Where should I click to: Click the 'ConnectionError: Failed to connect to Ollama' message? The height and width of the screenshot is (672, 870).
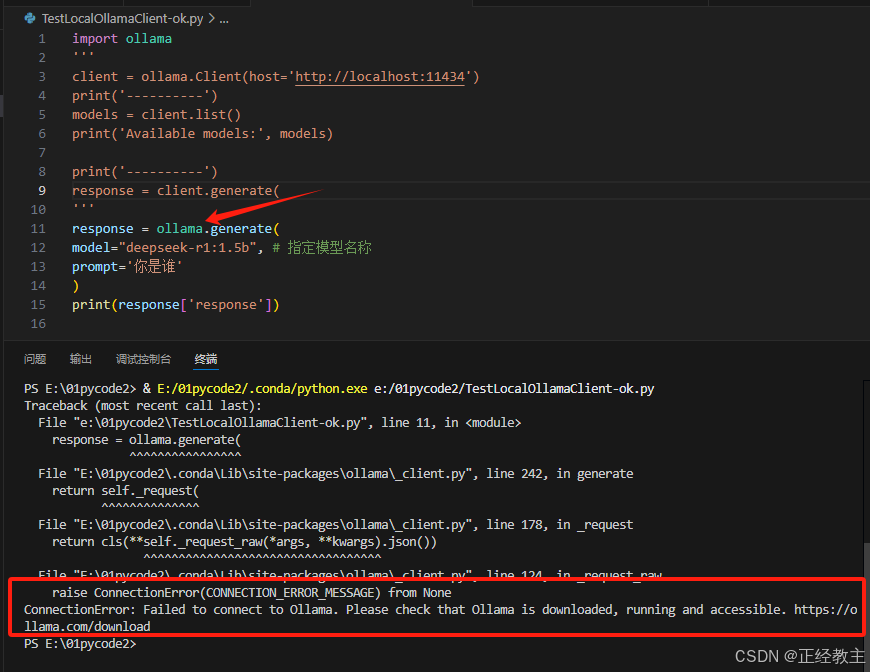click(x=441, y=618)
